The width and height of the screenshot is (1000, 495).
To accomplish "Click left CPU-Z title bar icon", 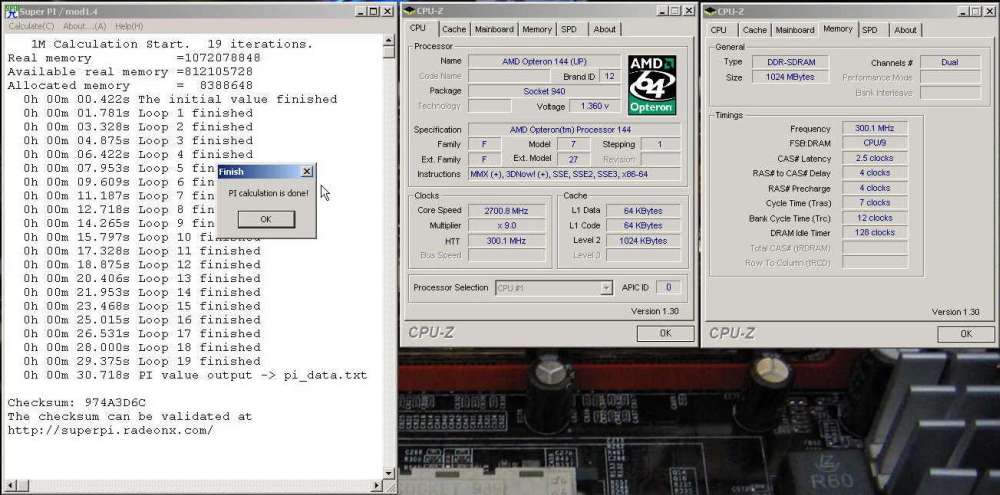I will (408, 11).
